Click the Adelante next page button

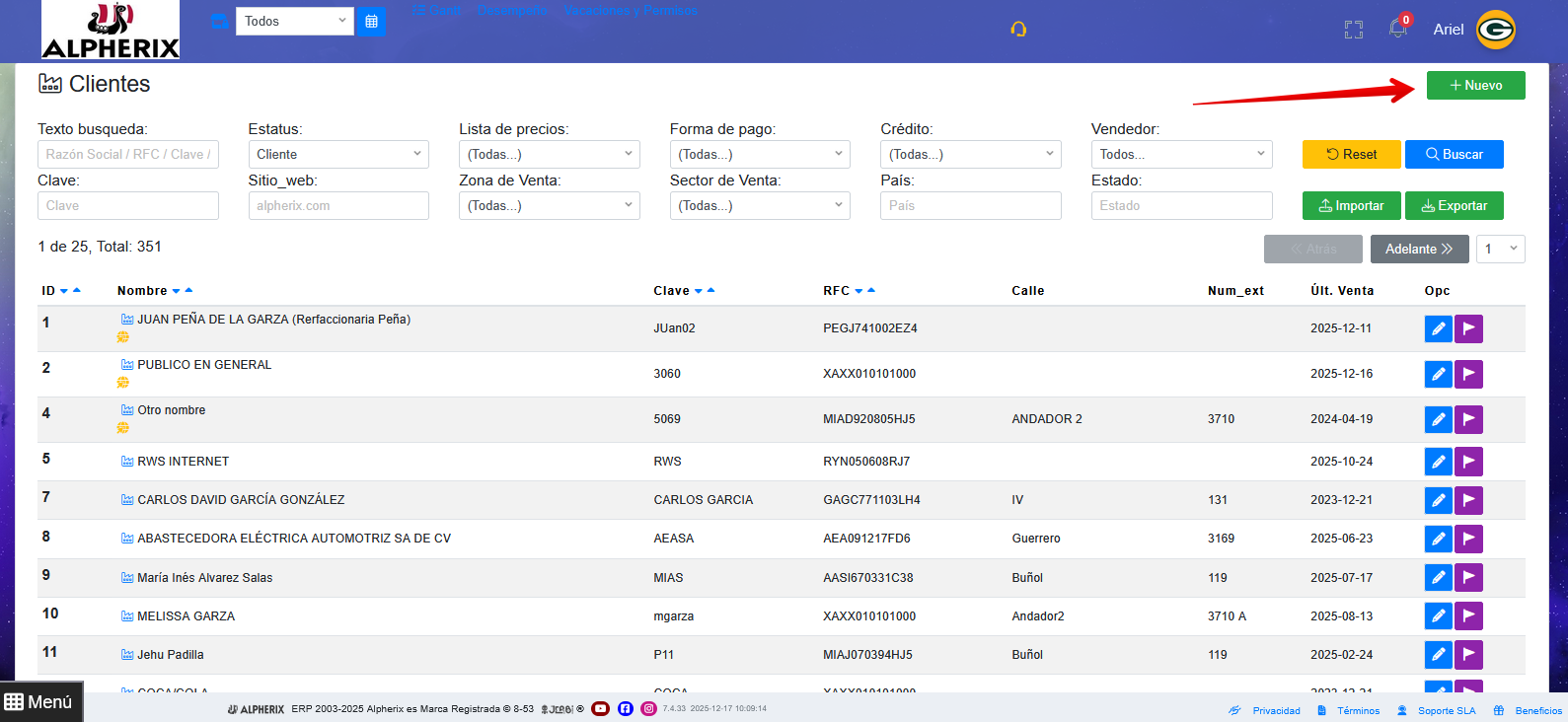click(x=1419, y=249)
